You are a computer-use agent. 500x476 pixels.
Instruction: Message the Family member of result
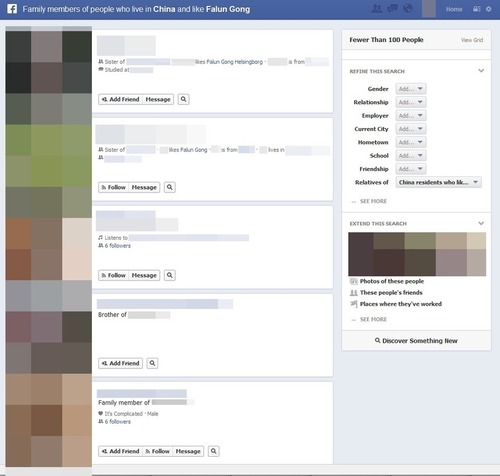pos(188,451)
